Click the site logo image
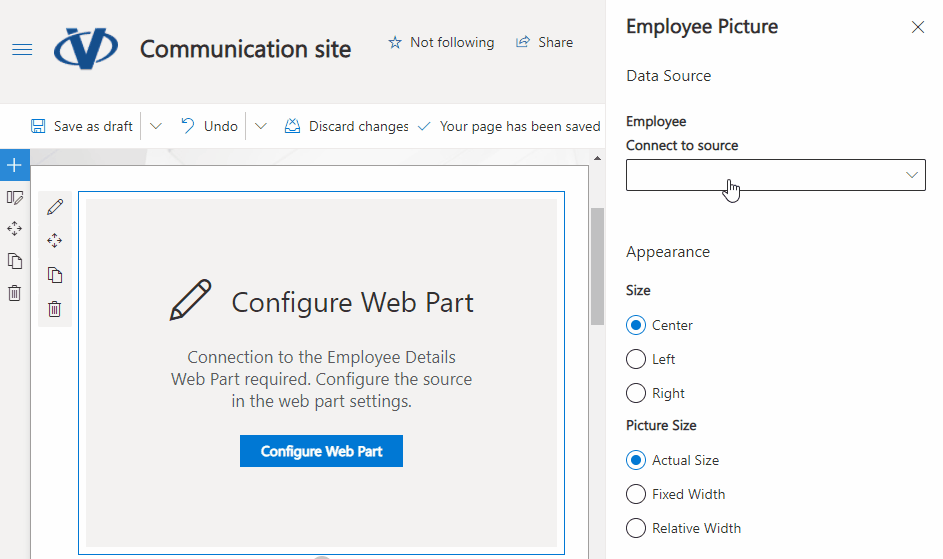Image resolution: width=943 pixels, height=559 pixels. pos(85,48)
